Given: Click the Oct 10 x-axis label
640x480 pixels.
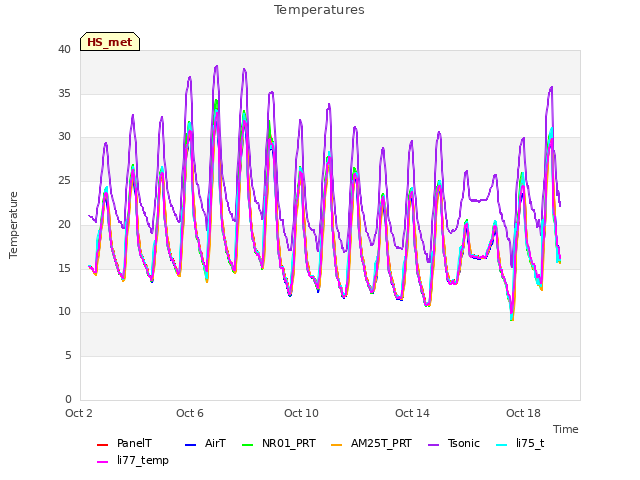Looking at the screenshot, I should [x=301, y=413].
